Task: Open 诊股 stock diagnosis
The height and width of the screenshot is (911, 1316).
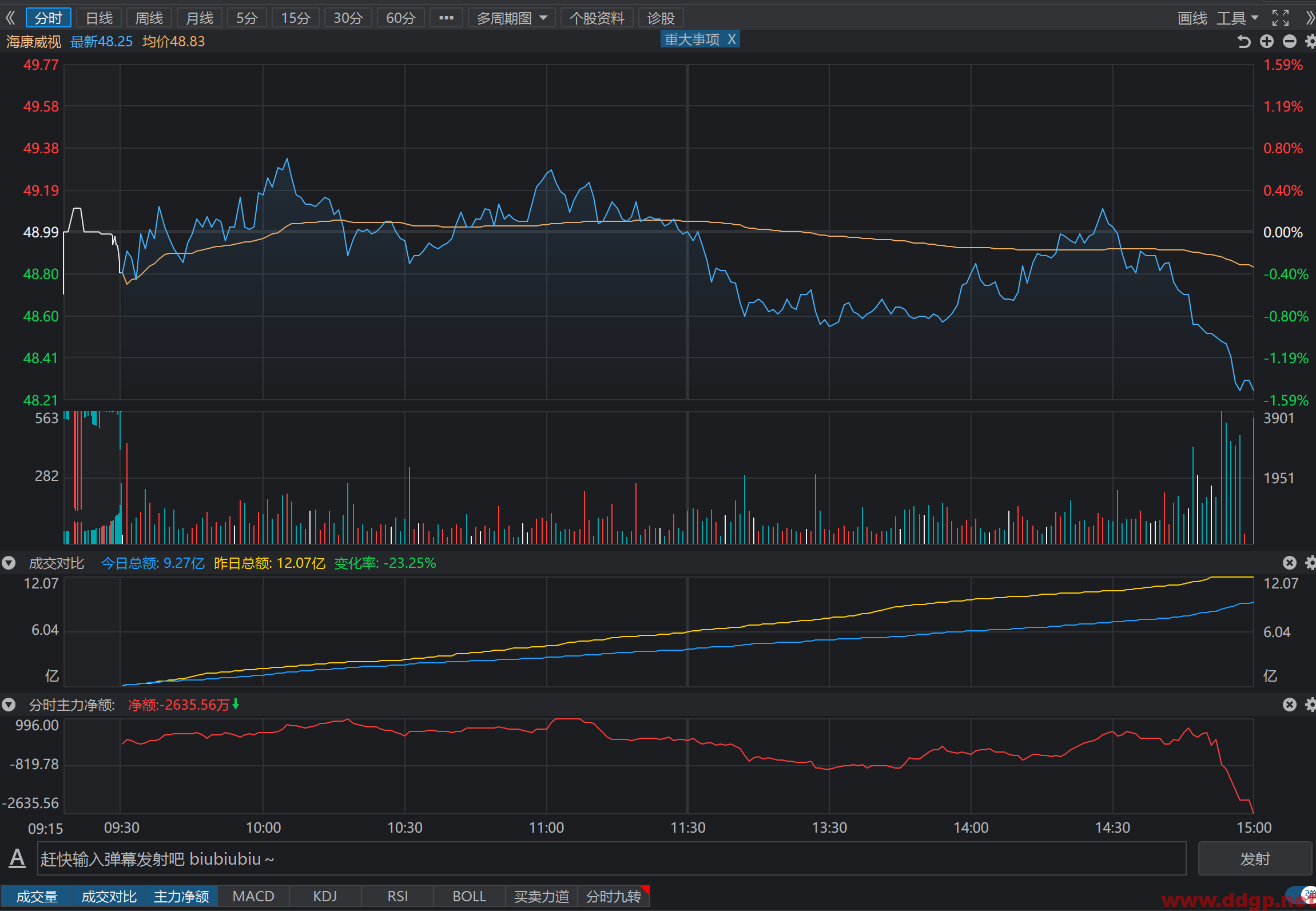Action: pyautogui.click(x=661, y=18)
